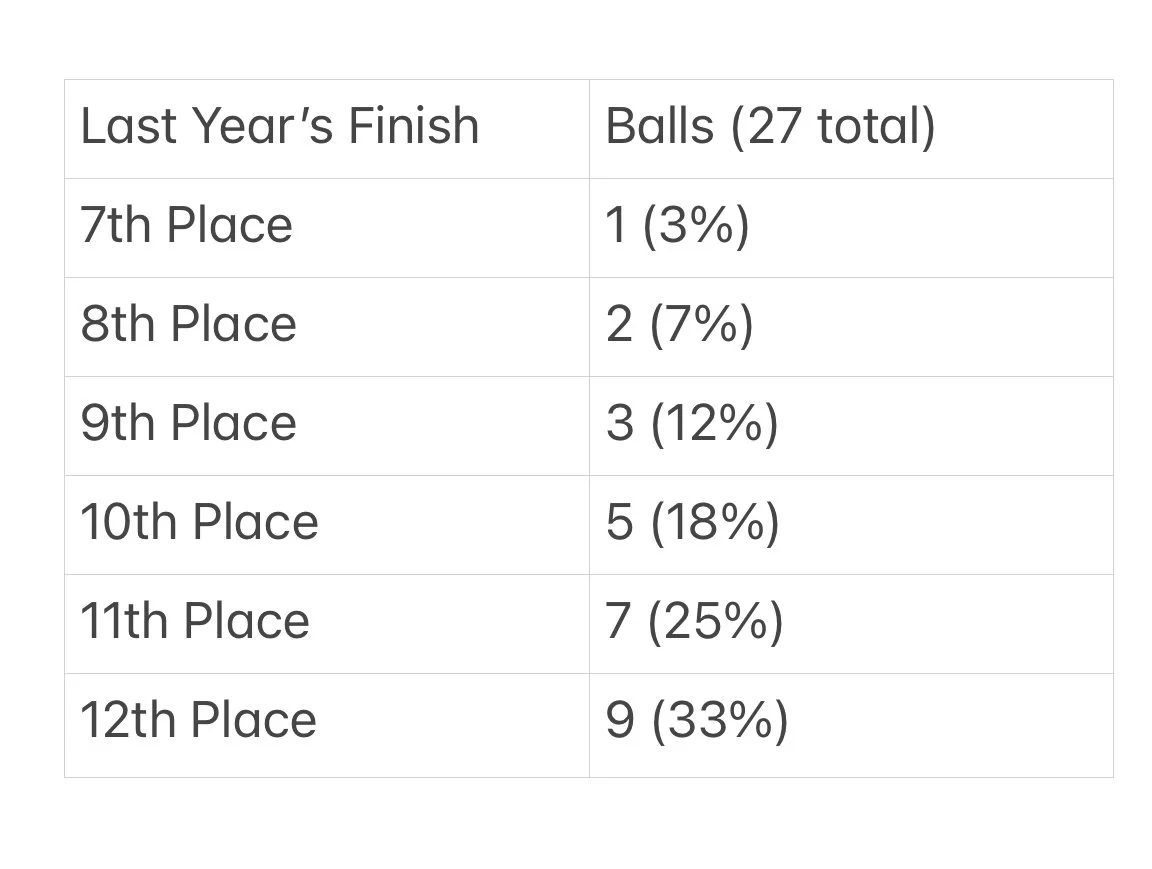
Task: Select the '12th Place' cell
Action: point(198,720)
